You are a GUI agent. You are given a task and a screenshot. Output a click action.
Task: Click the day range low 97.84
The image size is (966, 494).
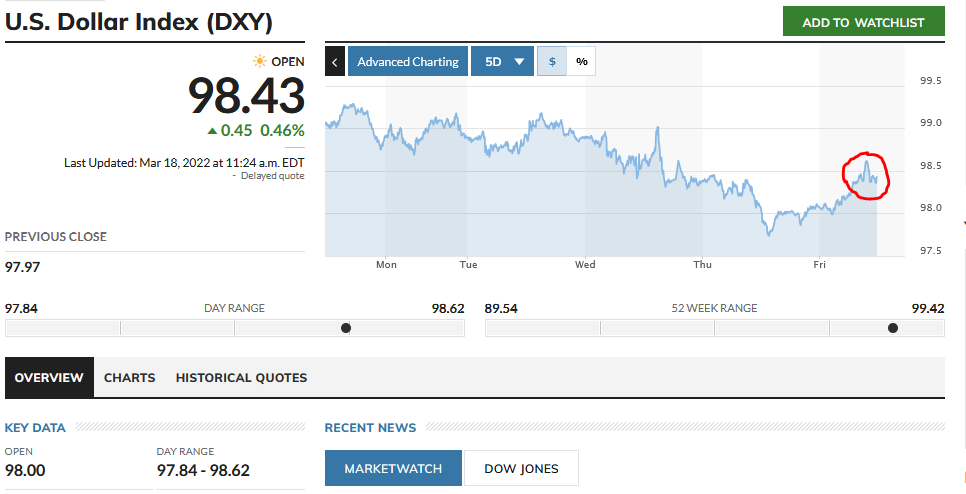22,308
